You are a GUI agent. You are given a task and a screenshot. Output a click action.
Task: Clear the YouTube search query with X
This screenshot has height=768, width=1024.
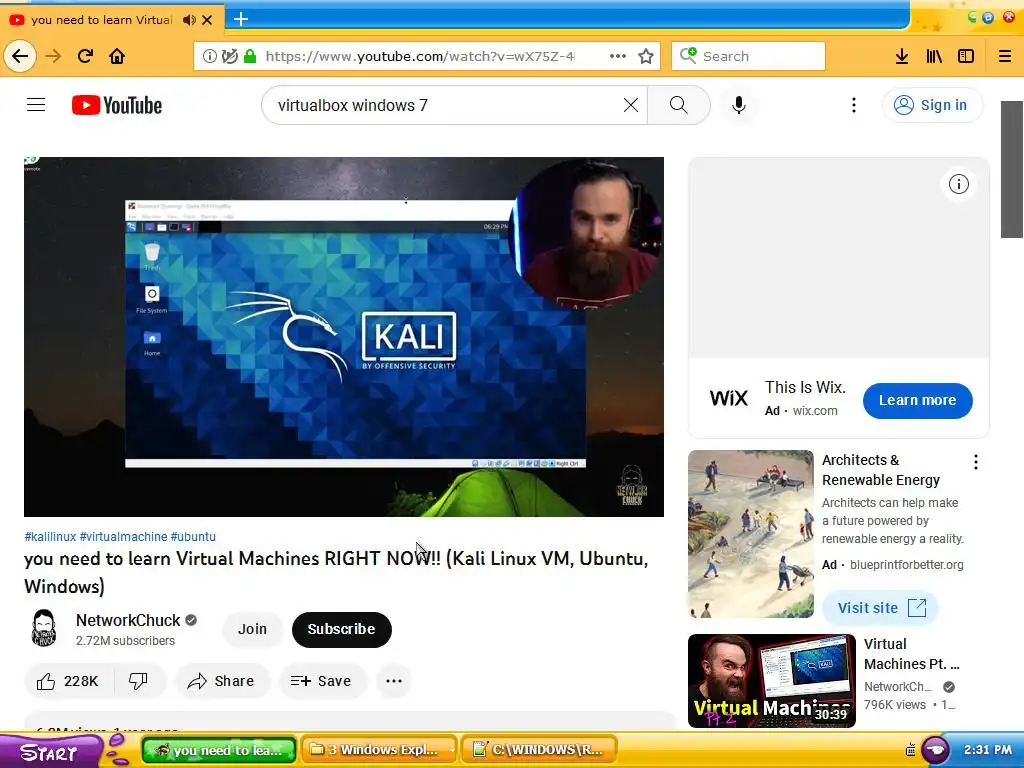[x=631, y=105]
